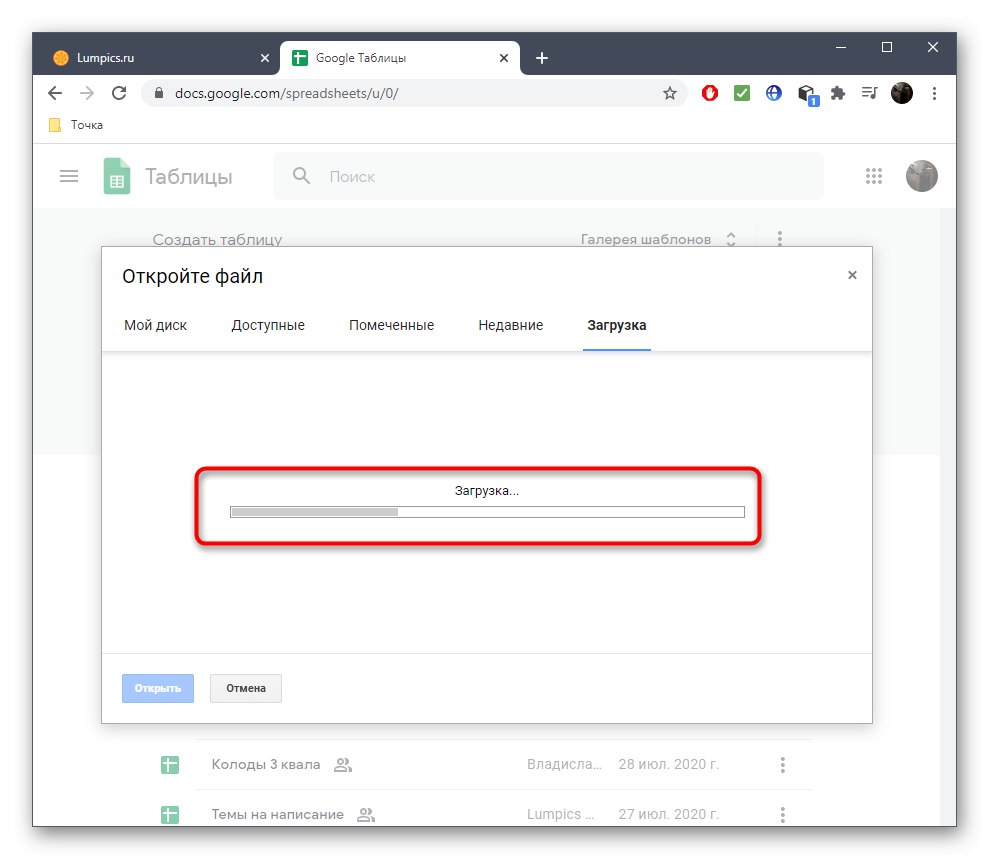Switch to the Недавние tab

tap(510, 325)
